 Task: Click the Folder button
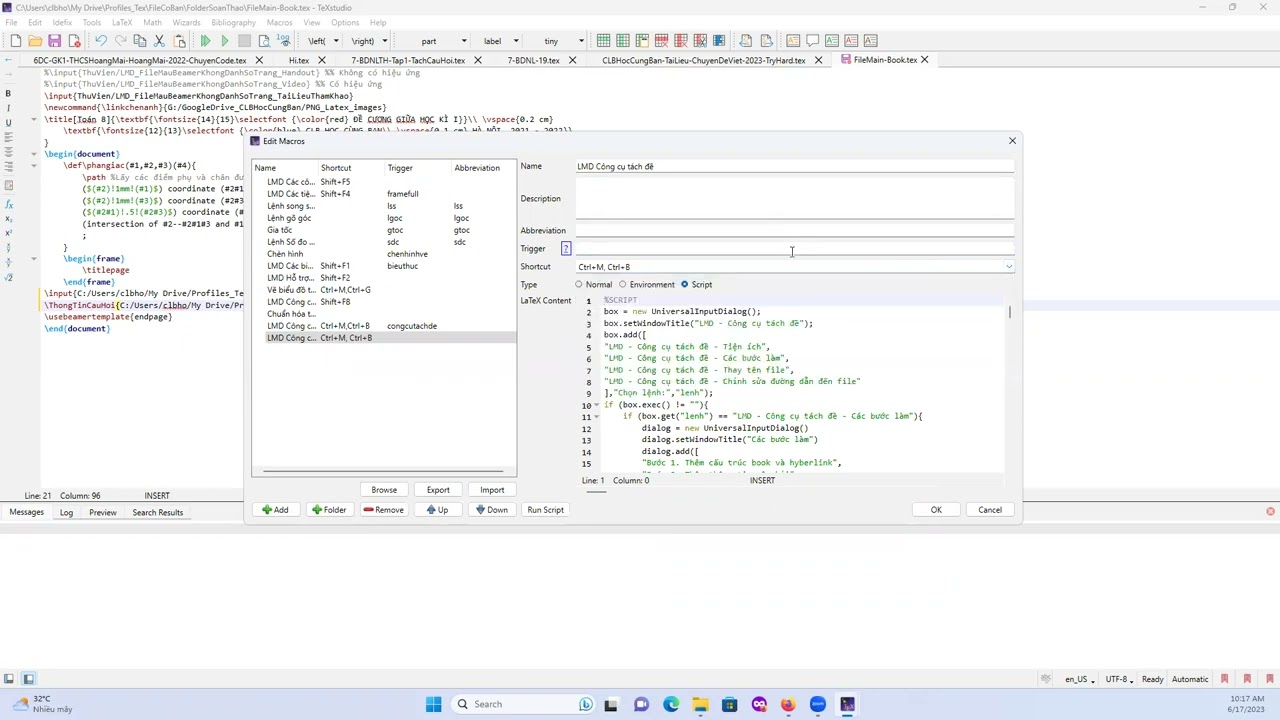coord(329,510)
